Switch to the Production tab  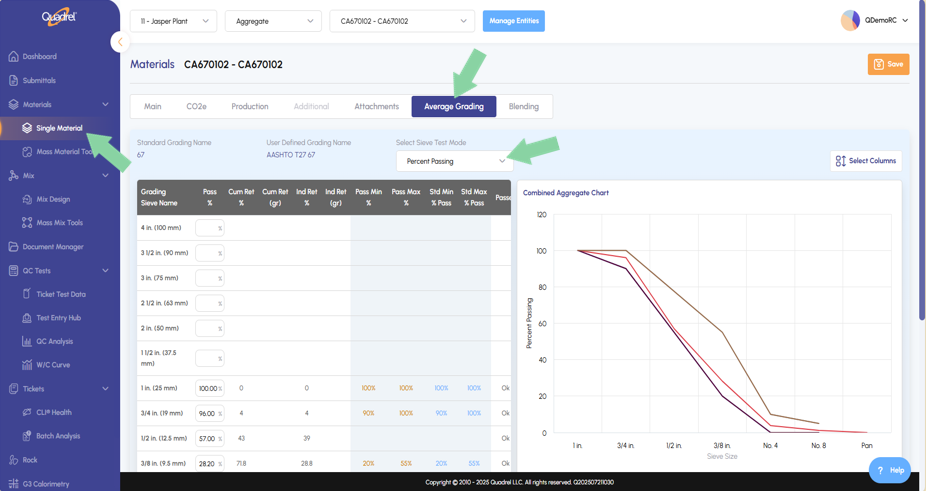[x=250, y=106]
